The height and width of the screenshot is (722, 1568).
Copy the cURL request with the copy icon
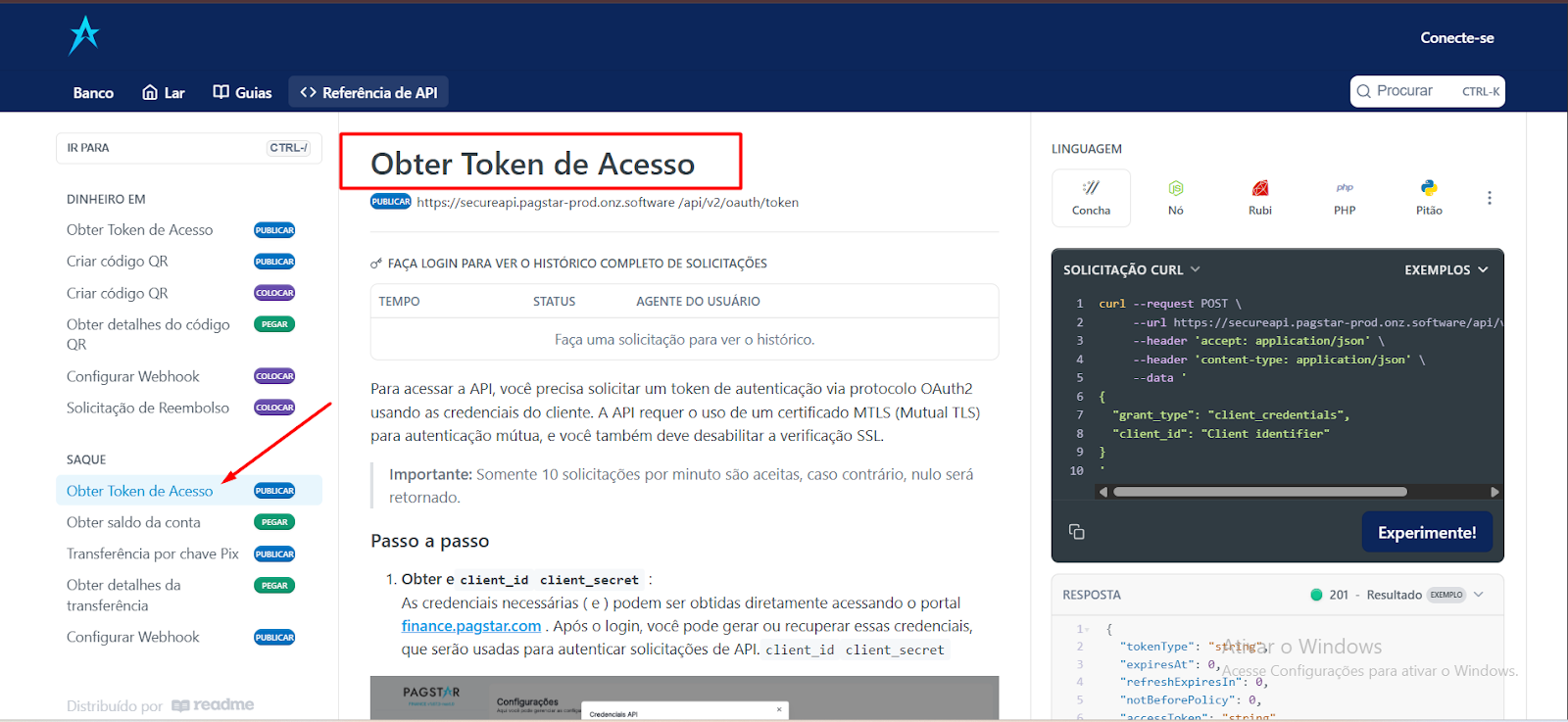tap(1076, 532)
